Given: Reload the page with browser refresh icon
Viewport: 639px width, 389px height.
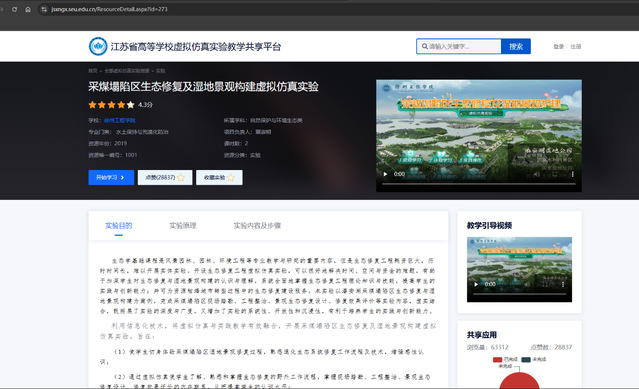Looking at the screenshot, I should pyautogui.click(x=15, y=9).
